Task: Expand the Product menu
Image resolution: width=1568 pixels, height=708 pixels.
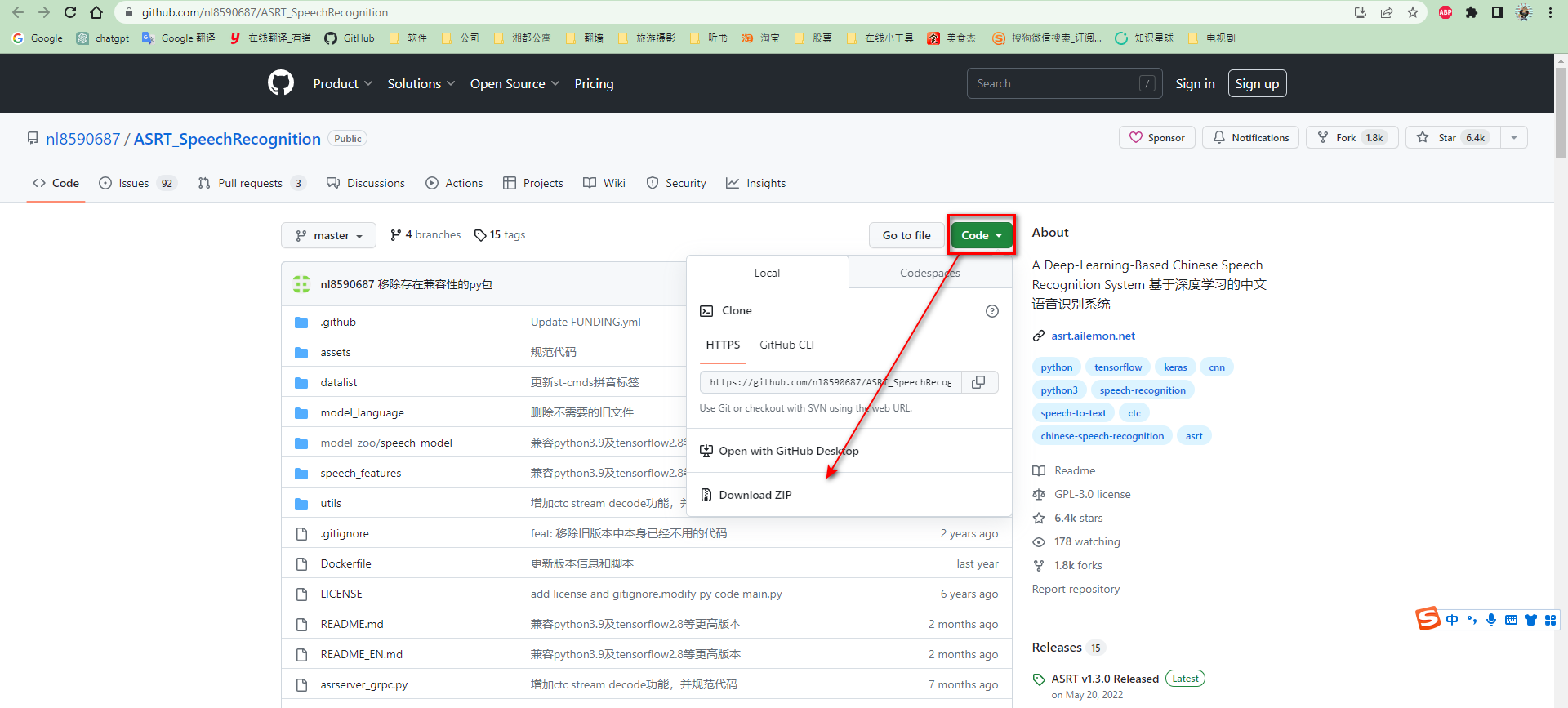Action: (x=343, y=83)
